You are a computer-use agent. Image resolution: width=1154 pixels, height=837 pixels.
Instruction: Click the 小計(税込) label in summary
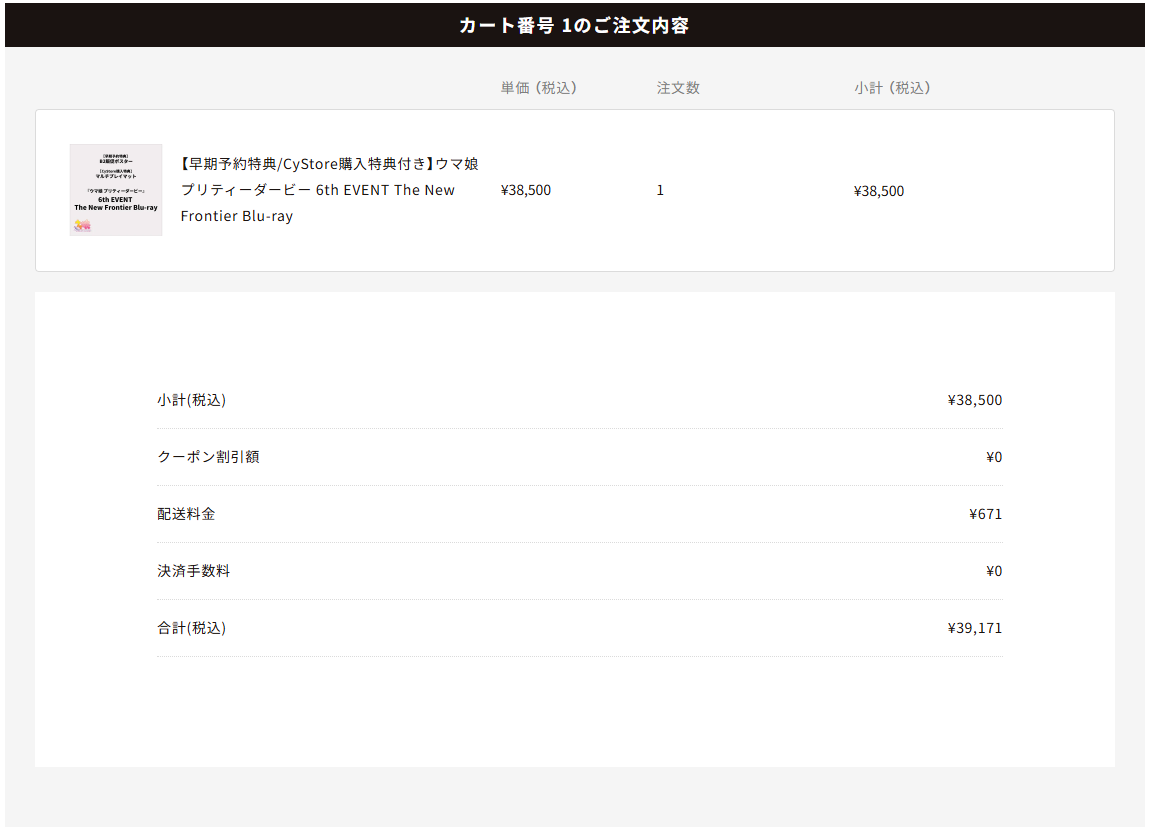[192, 400]
